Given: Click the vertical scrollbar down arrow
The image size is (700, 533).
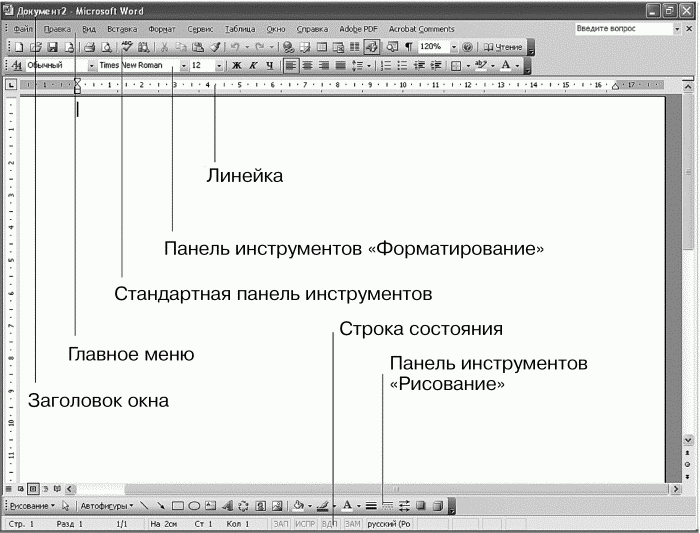Looking at the screenshot, I should pos(688,440).
